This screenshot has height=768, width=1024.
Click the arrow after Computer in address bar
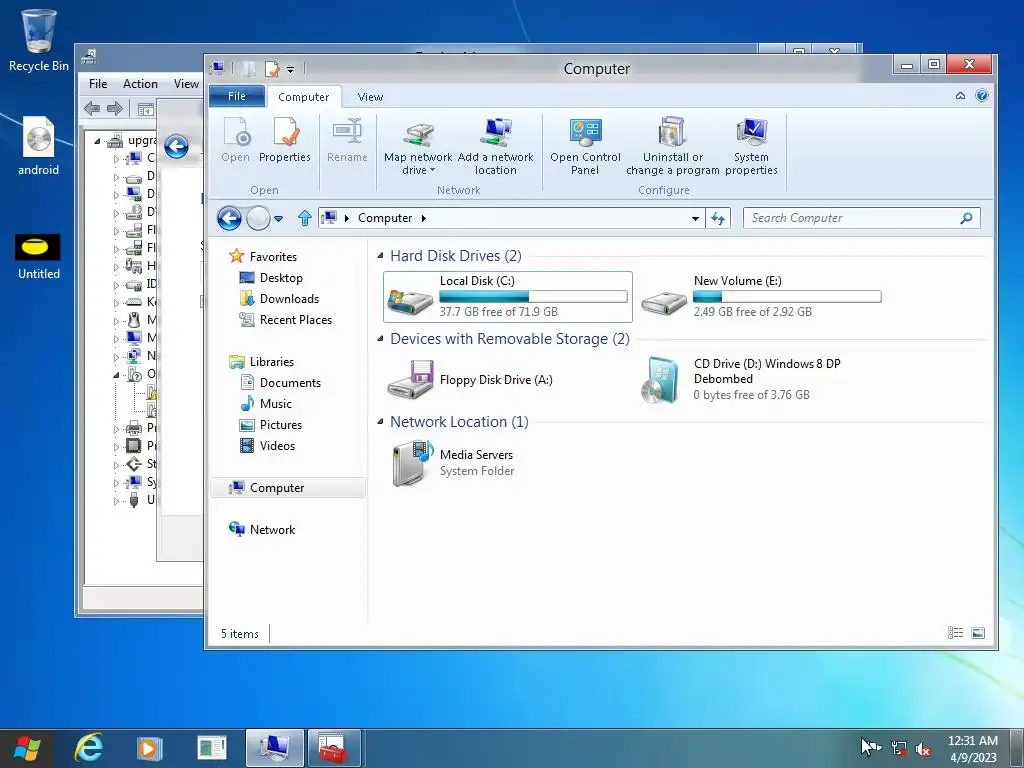pos(423,218)
